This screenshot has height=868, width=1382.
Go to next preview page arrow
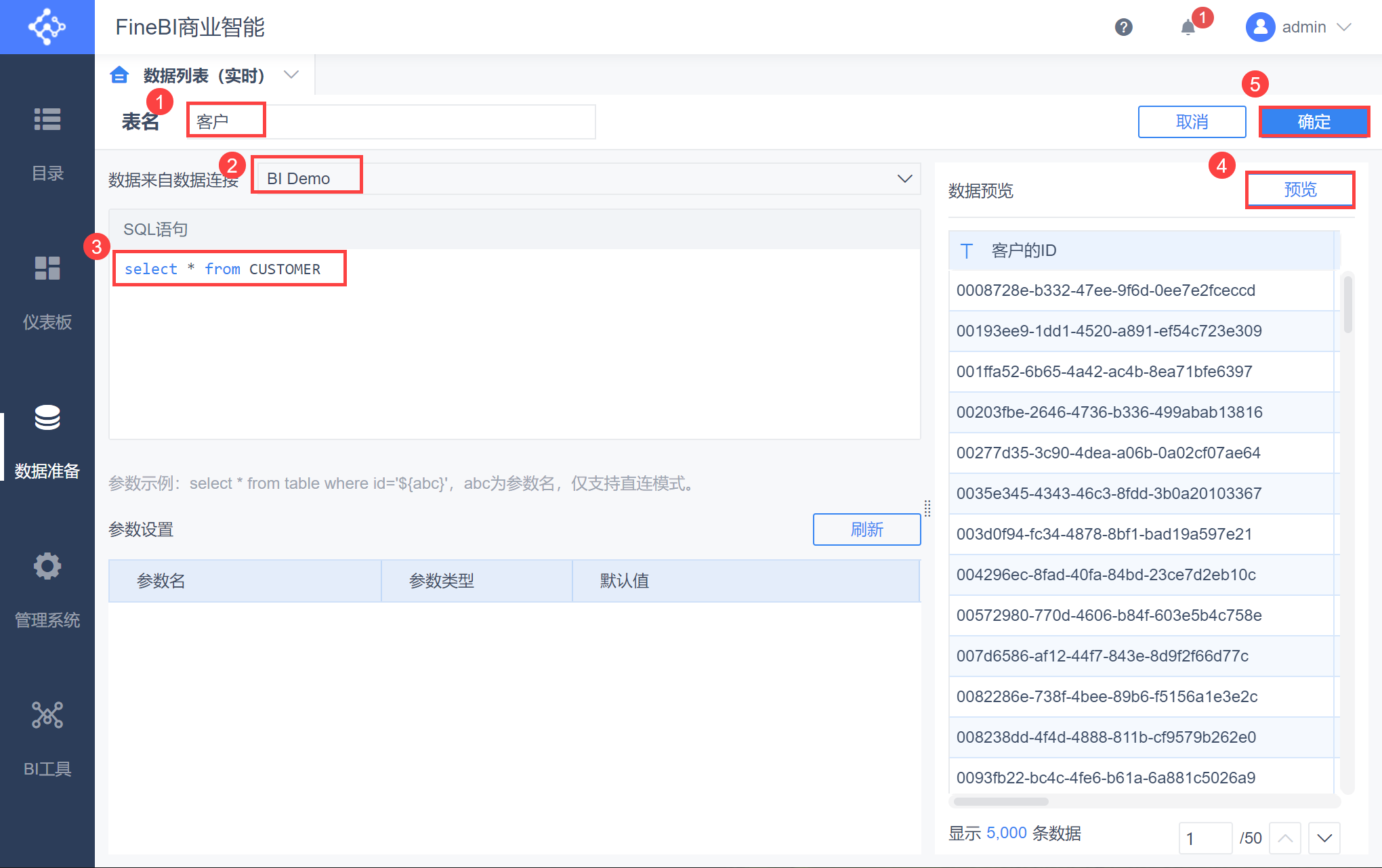point(1324,838)
